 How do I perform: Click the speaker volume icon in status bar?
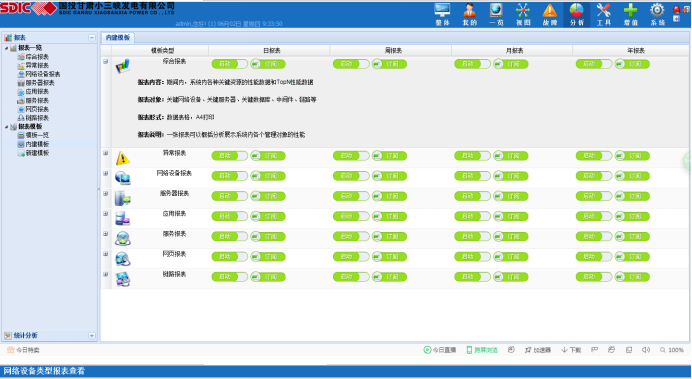[x=646, y=350]
